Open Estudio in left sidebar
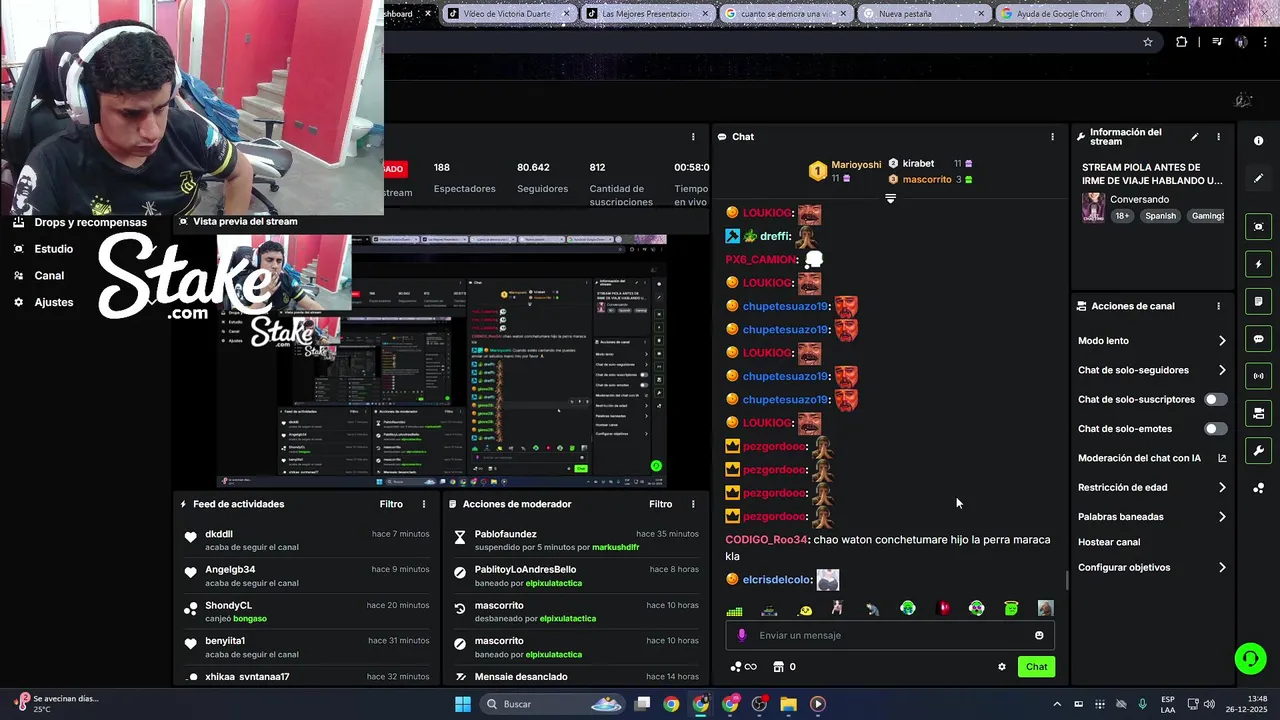 [53, 249]
